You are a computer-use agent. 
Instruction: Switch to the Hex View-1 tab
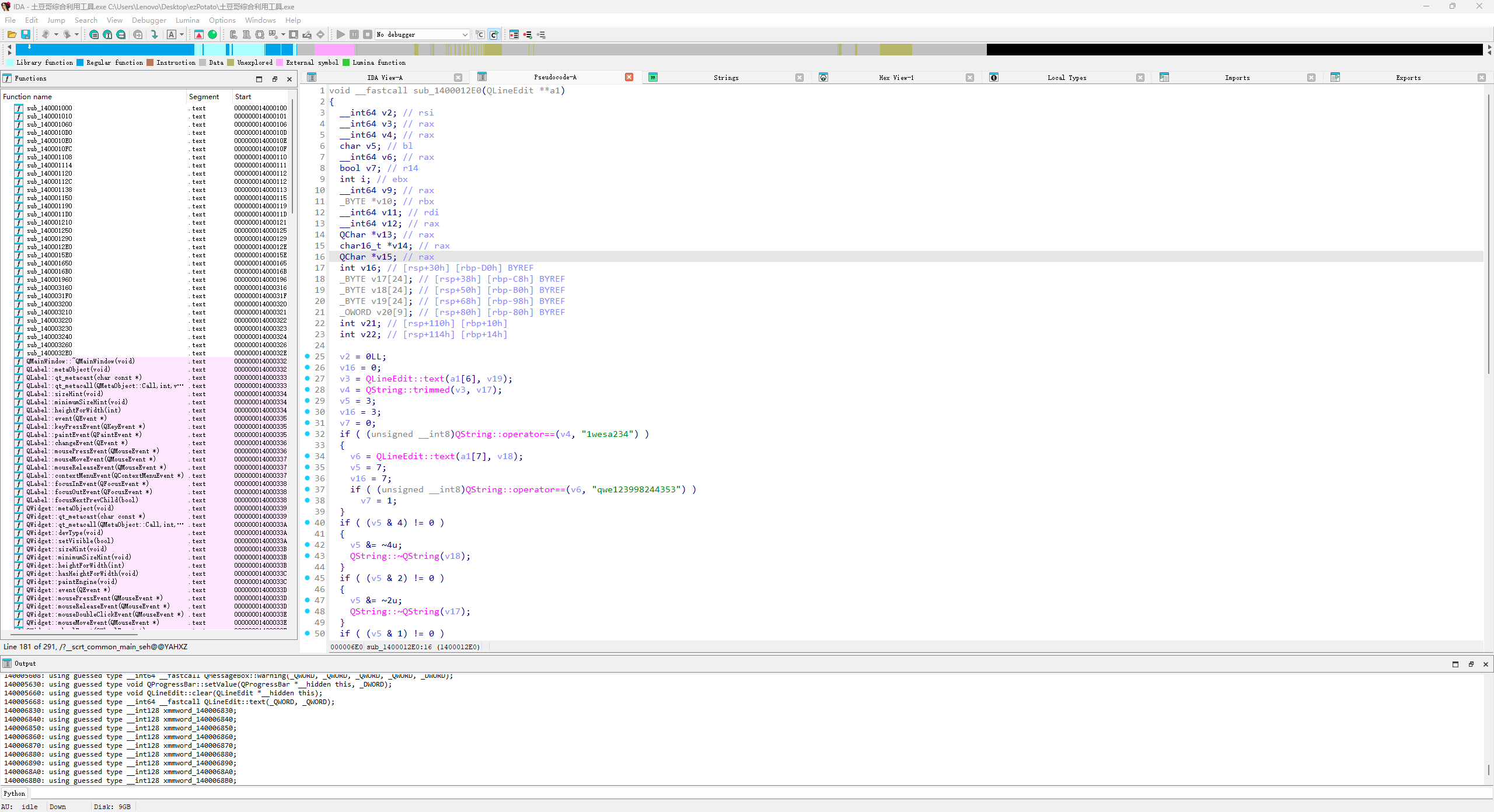pos(896,78)
